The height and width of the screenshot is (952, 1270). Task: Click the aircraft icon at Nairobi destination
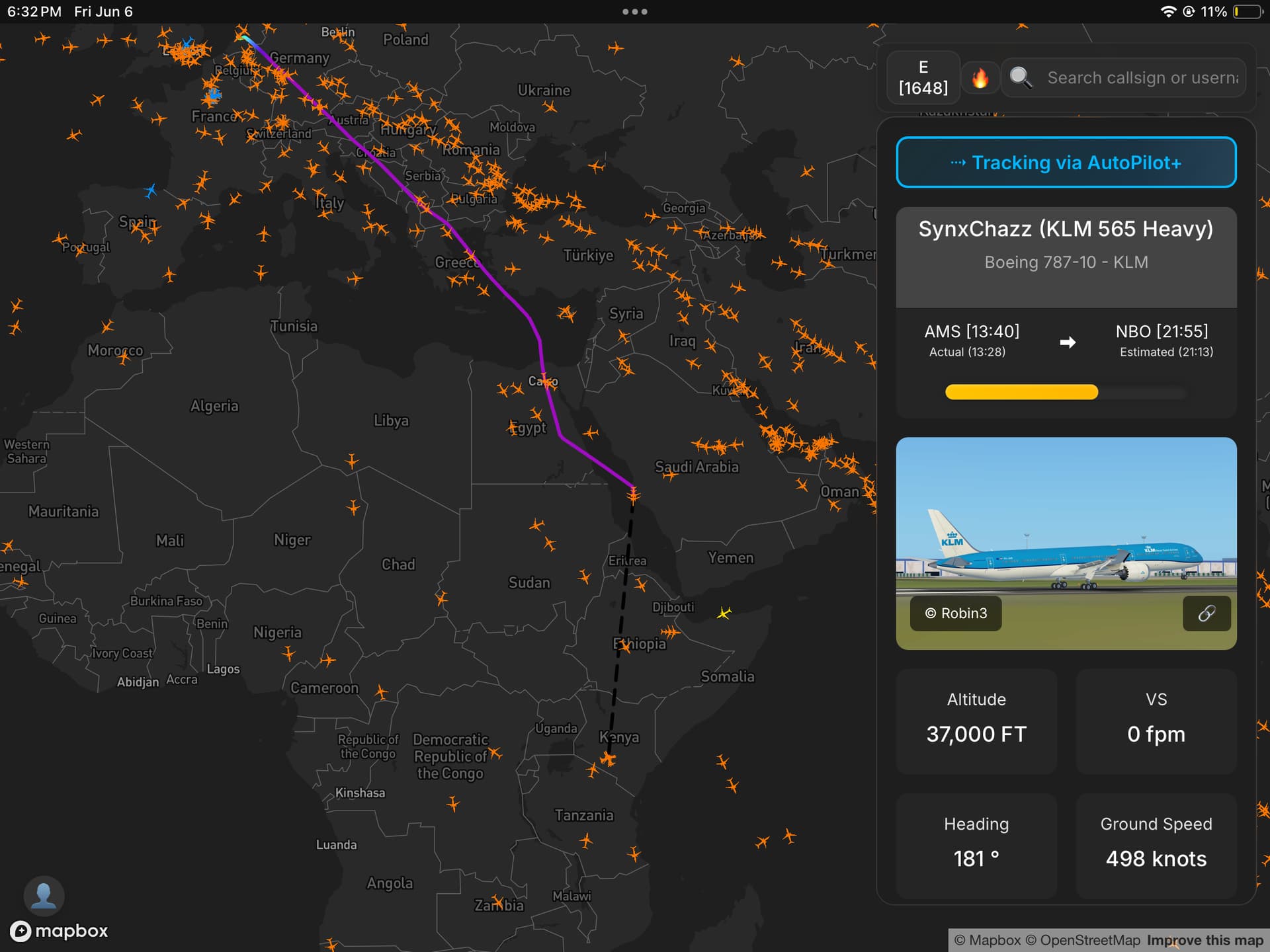[608, 759]
